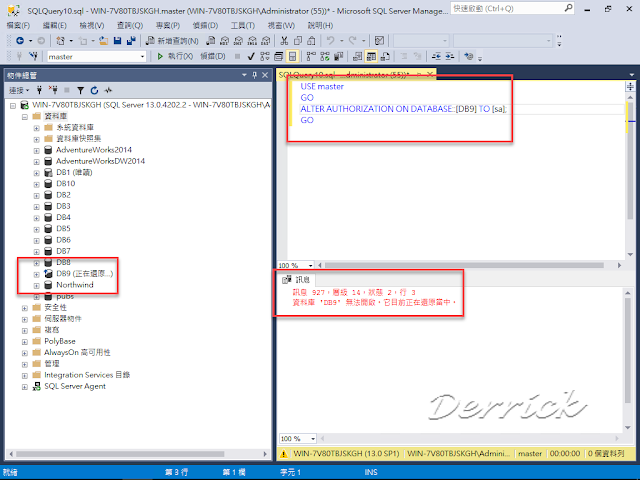Click the open file folder icon
This screenshot has width=640, height=480.
coord(104,41)
